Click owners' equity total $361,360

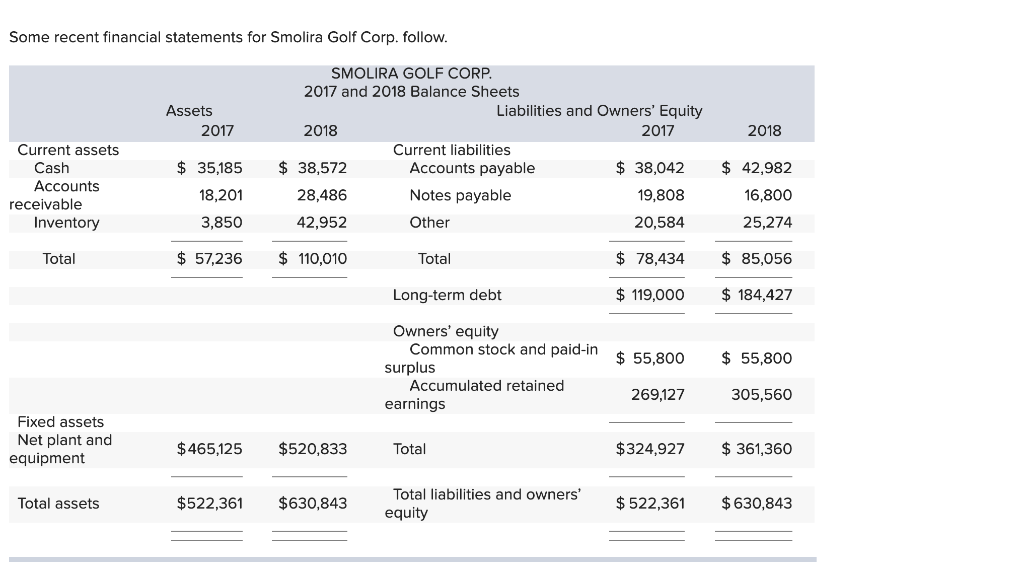(x=756, y=449)
